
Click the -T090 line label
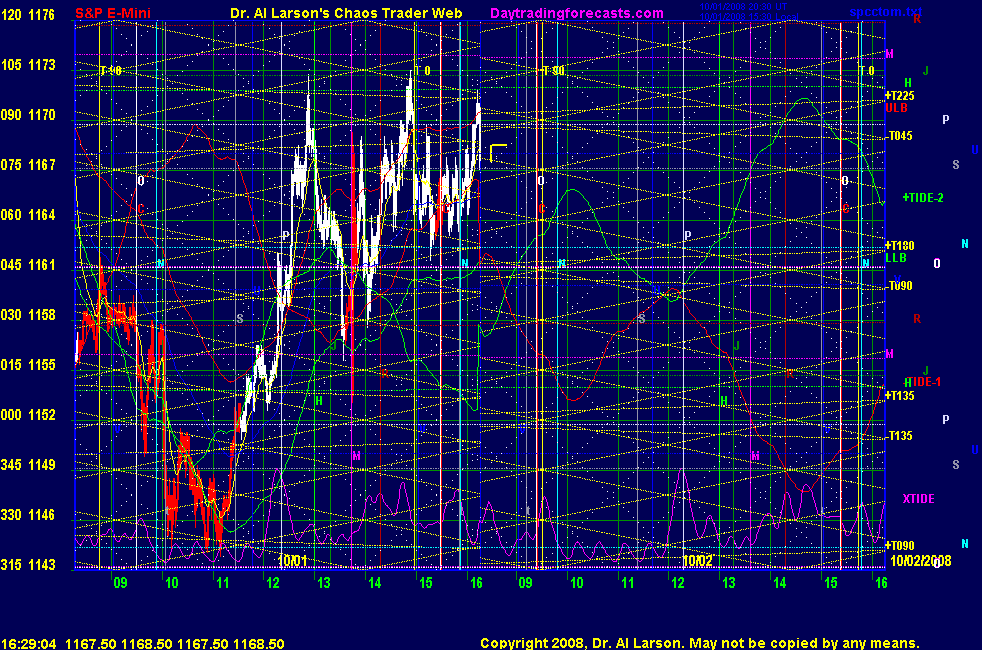[899, 286]
